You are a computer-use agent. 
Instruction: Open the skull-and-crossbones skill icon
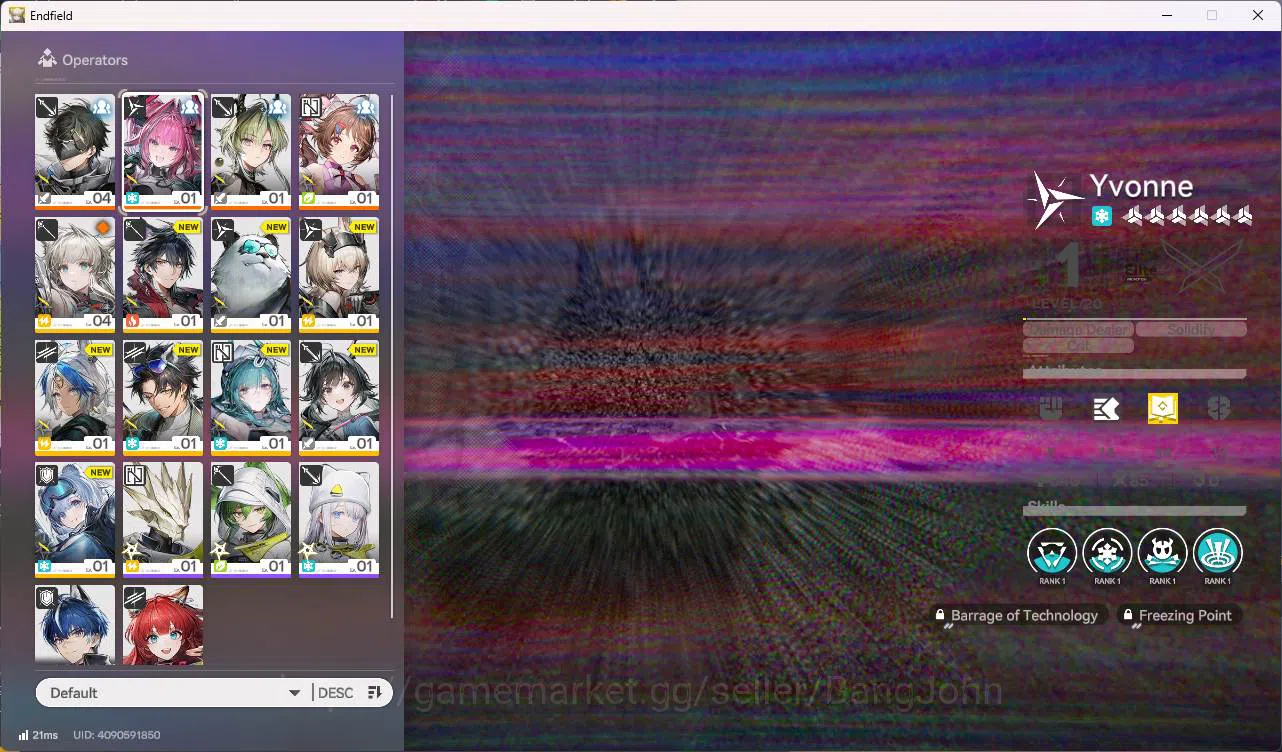pyautogui.click(x=1162, y=552)
